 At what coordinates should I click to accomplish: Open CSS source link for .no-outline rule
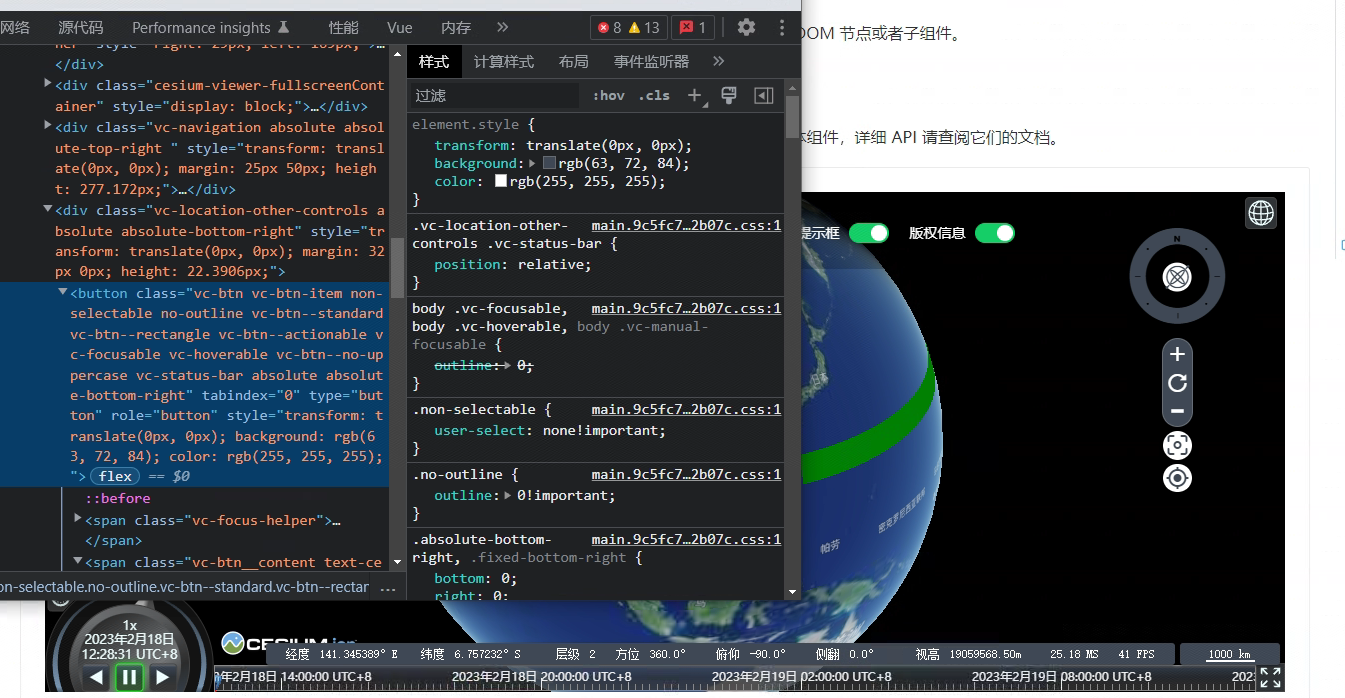[x=686, y=474]
